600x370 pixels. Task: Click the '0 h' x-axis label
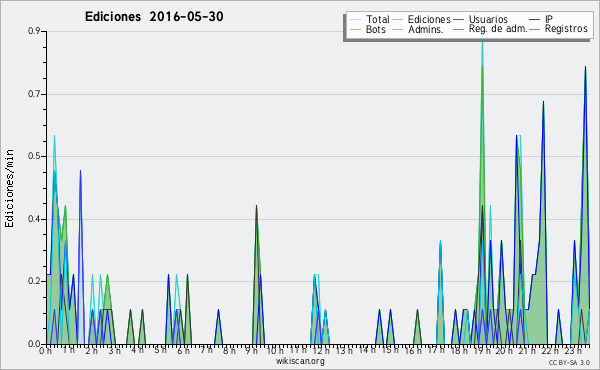coord(45,350)
